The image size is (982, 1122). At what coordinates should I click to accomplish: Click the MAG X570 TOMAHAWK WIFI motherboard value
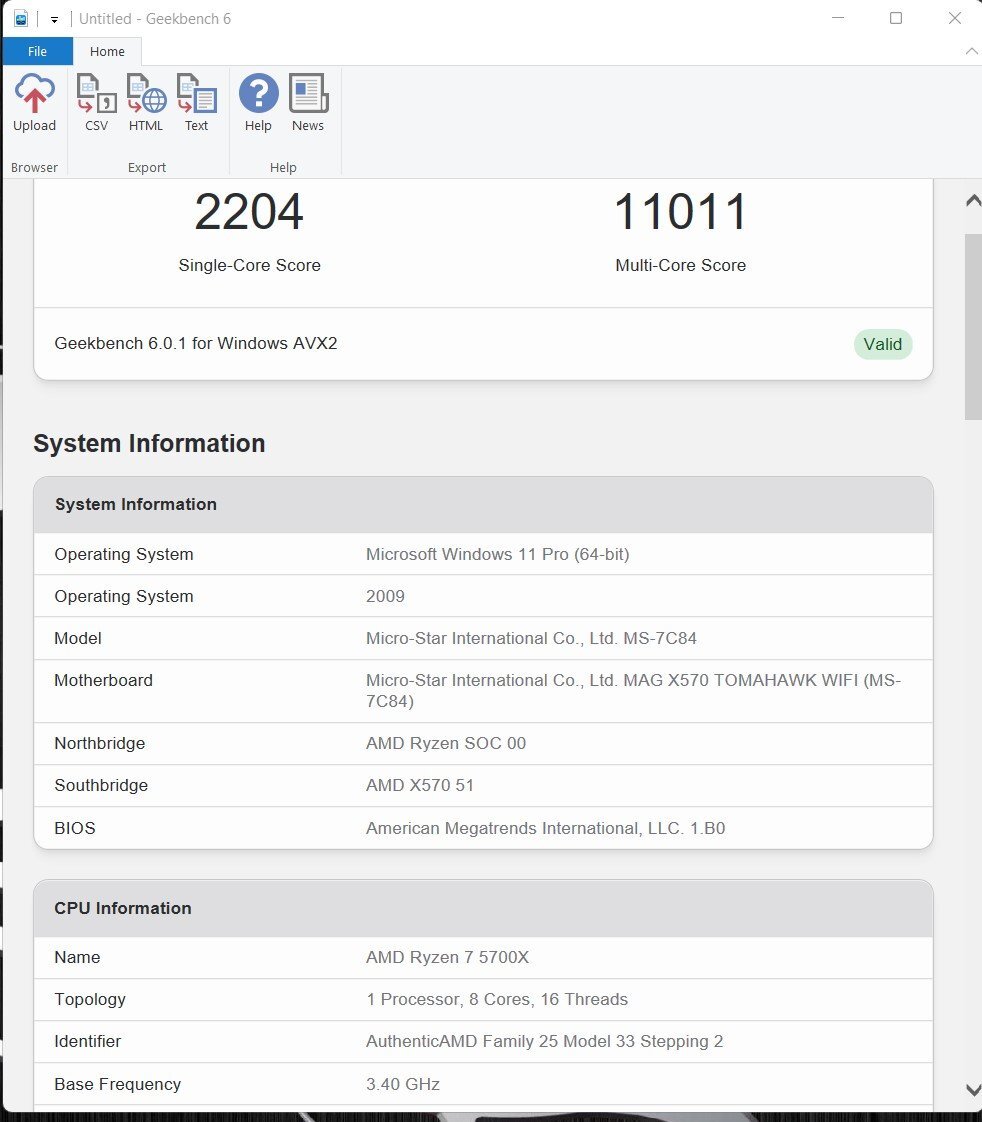tap(633, 691)
